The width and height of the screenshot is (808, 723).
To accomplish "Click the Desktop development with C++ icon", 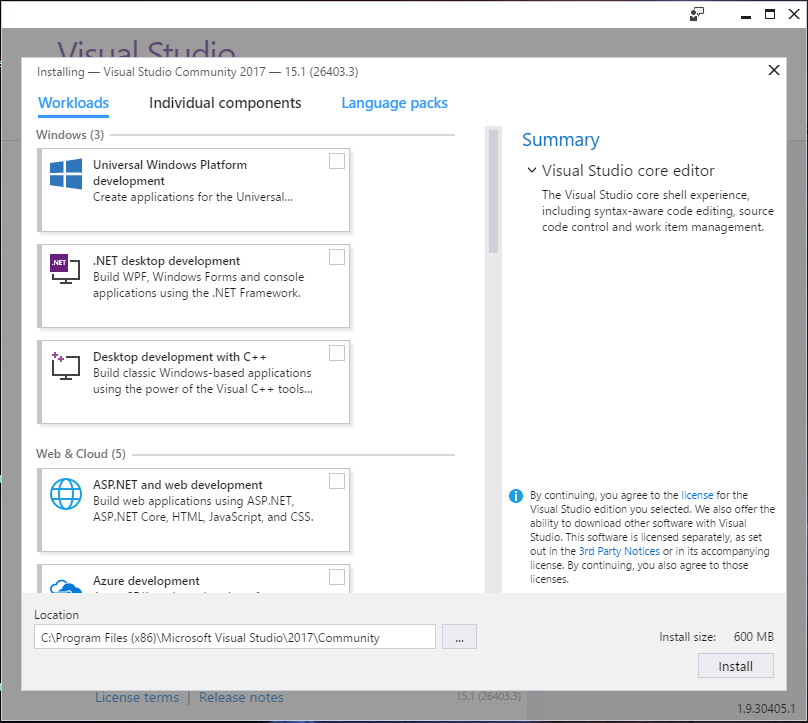I will 65,366.
